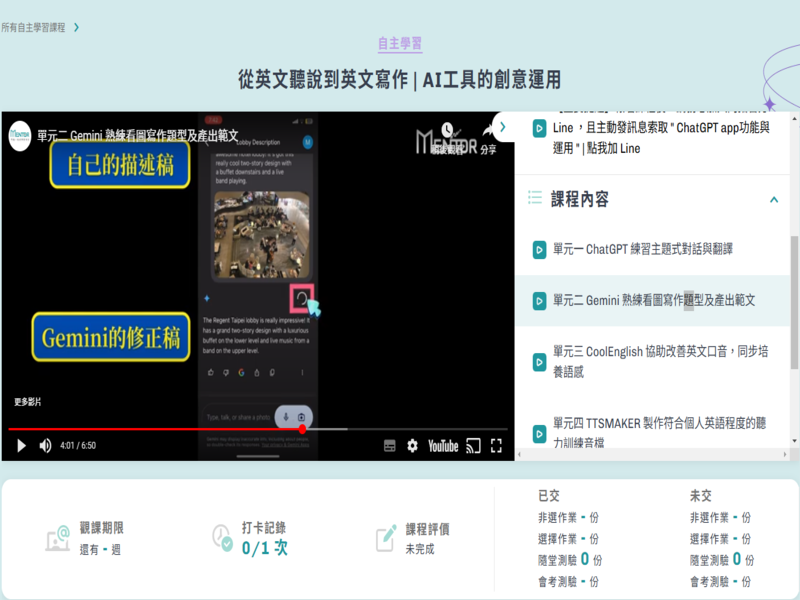Collapse the side panel with the arrow button
The width and height of the screenshot is (800, 600).
[x=503, y=127]
